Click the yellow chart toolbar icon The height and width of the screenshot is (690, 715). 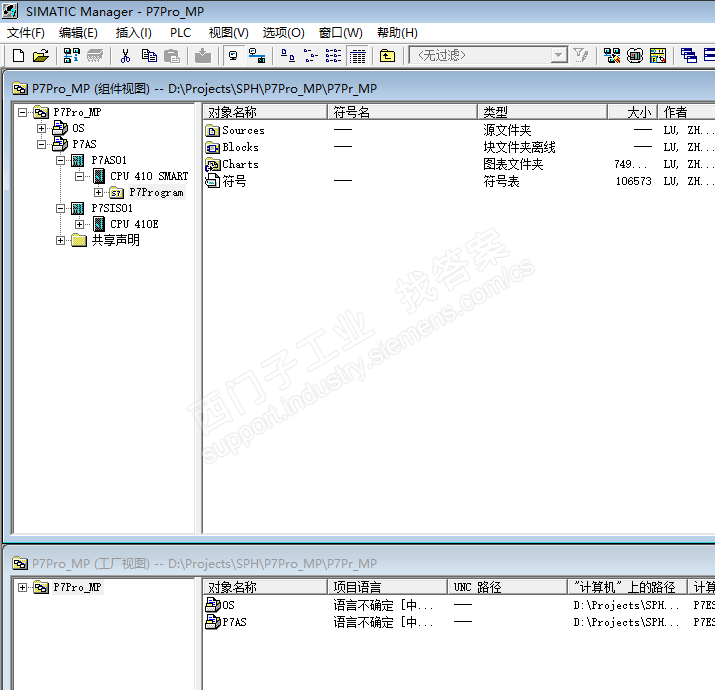(658, 56)
